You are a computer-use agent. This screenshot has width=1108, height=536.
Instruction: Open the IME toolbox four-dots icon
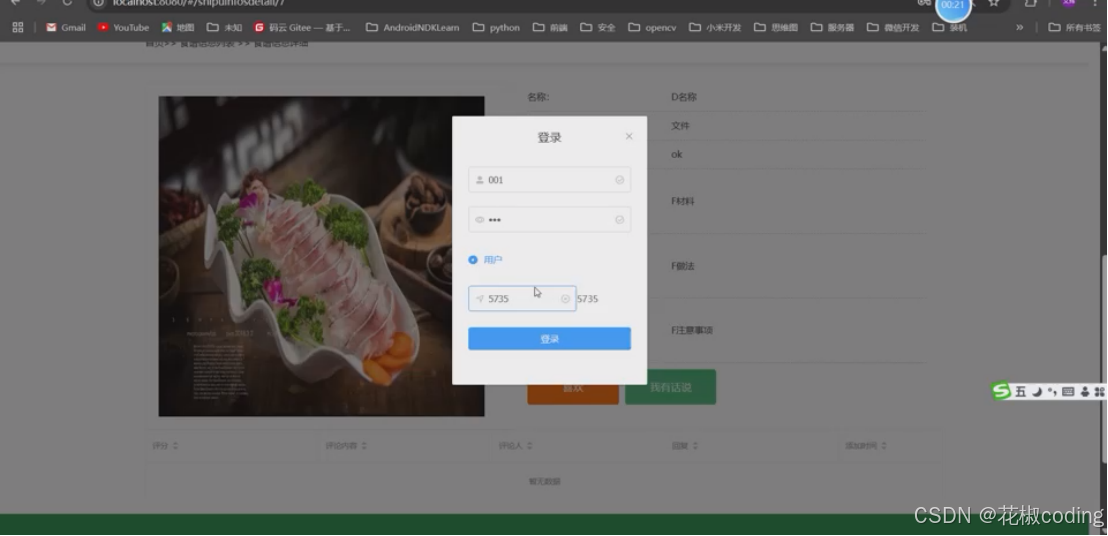(1099, 391)
